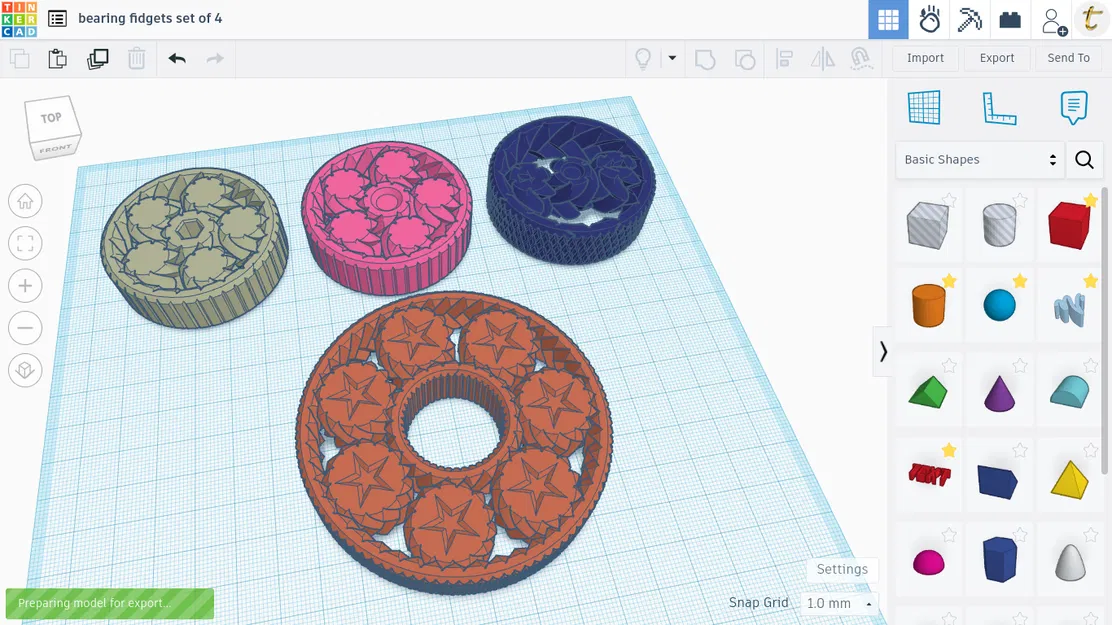This screenshot has height=625, width=1112.
Task: Add a Notes annotation
Action: click(1075, 107)
